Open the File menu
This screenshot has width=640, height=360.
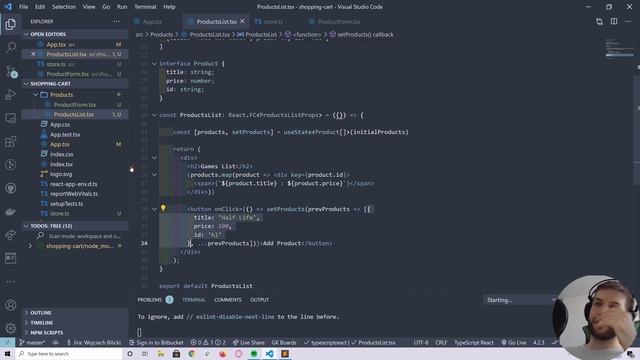[24, 7]
